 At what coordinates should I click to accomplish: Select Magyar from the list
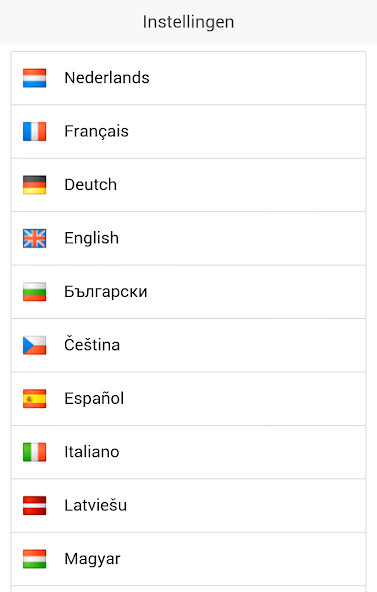(188, 559)
